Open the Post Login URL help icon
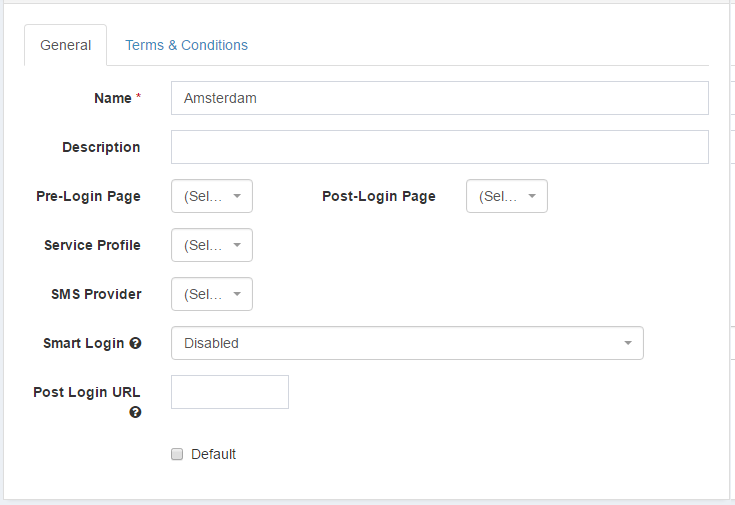The image size is (735, 505). pos(135,412)
